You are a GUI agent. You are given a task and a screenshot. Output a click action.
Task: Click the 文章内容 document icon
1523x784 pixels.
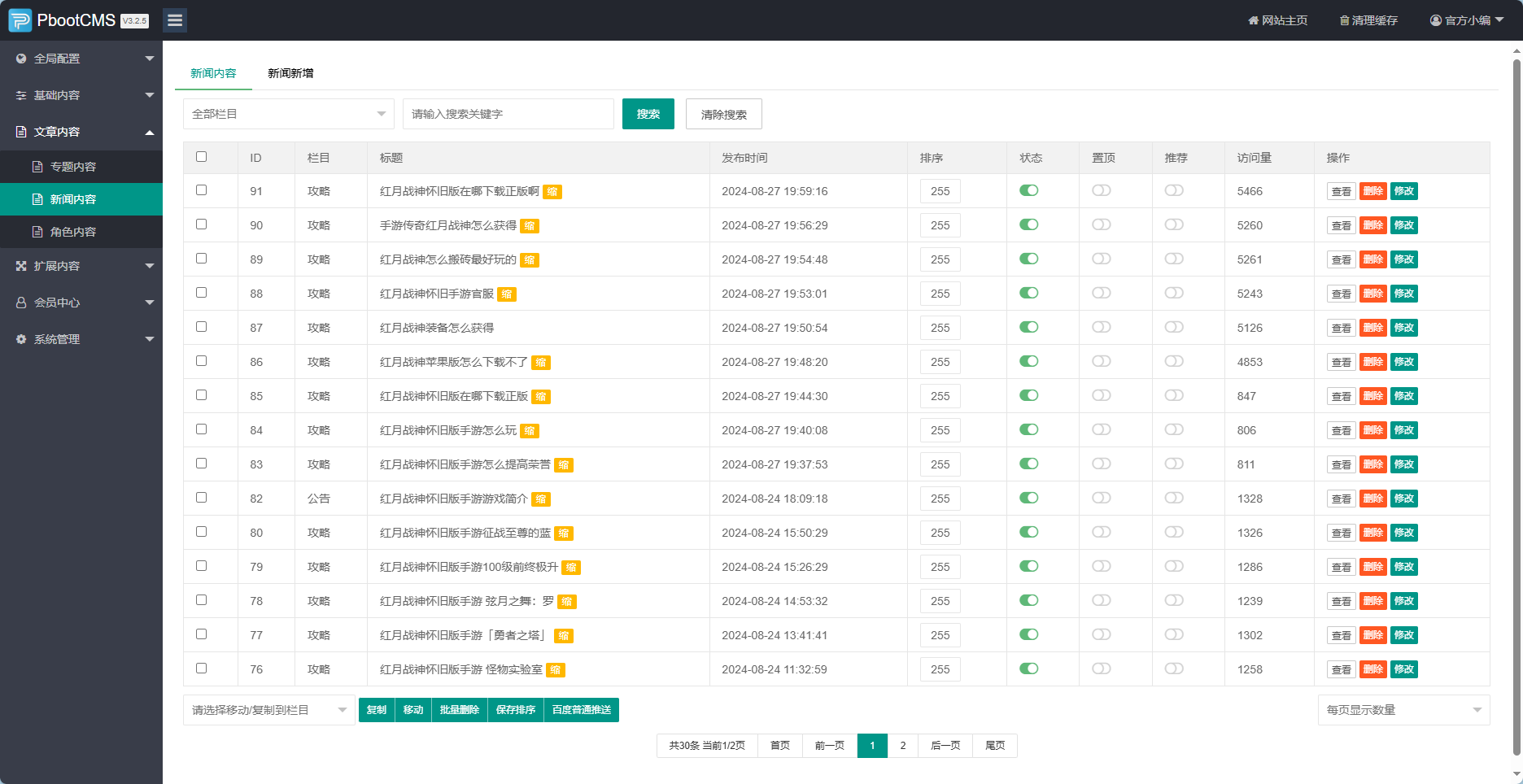[x=21, y=132]
